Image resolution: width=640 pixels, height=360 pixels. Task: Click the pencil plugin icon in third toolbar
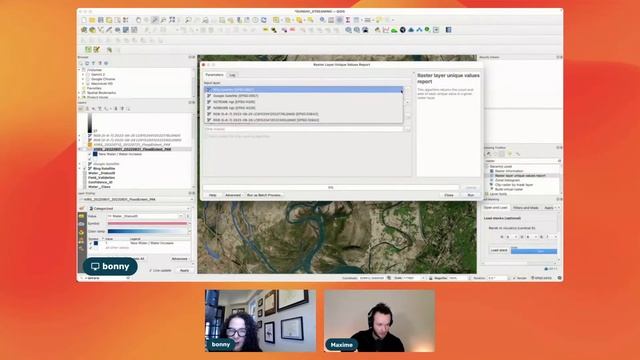[97, 49]
